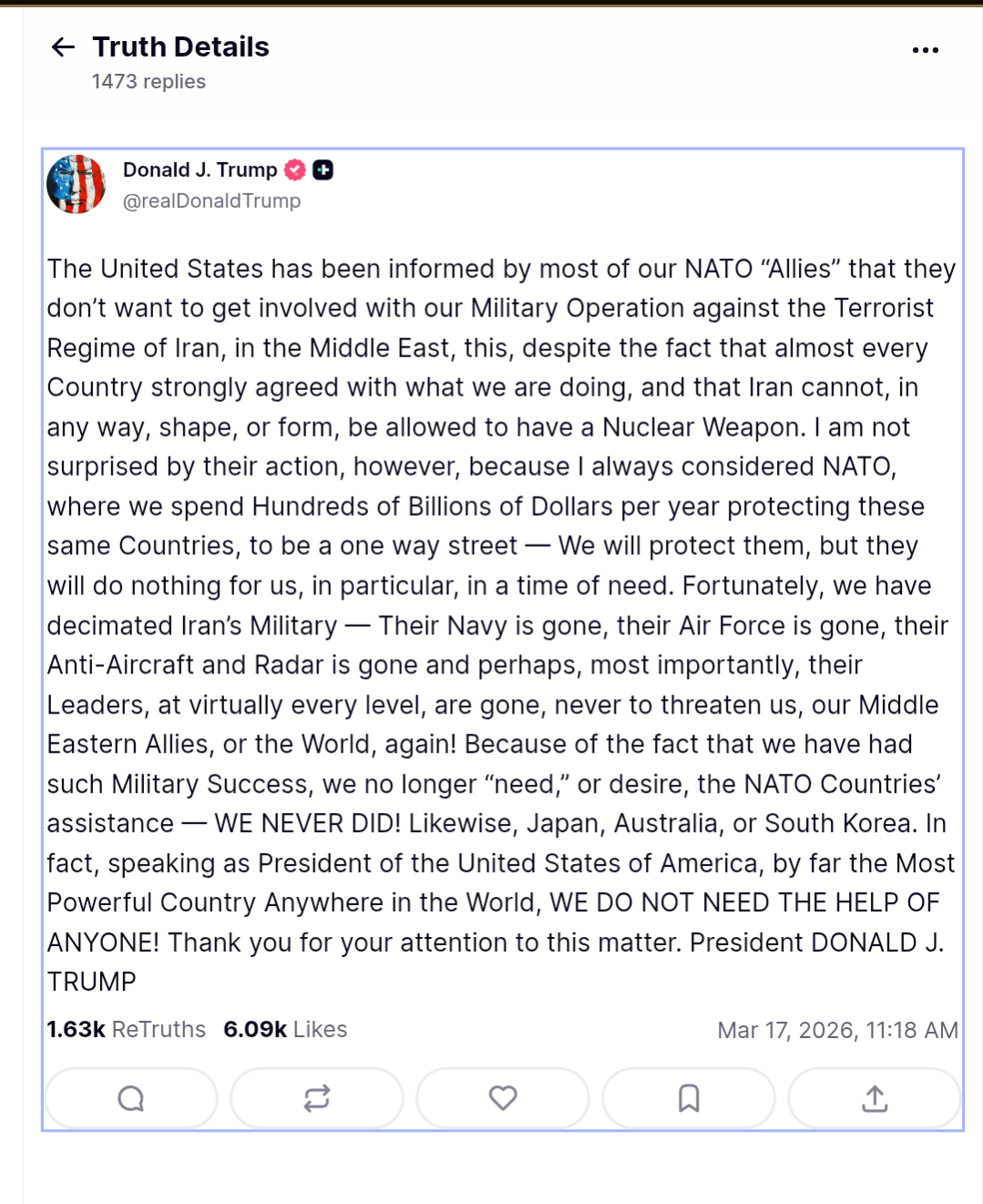
Task: View the 6.09k Likes list
Action: [285, 1030]
